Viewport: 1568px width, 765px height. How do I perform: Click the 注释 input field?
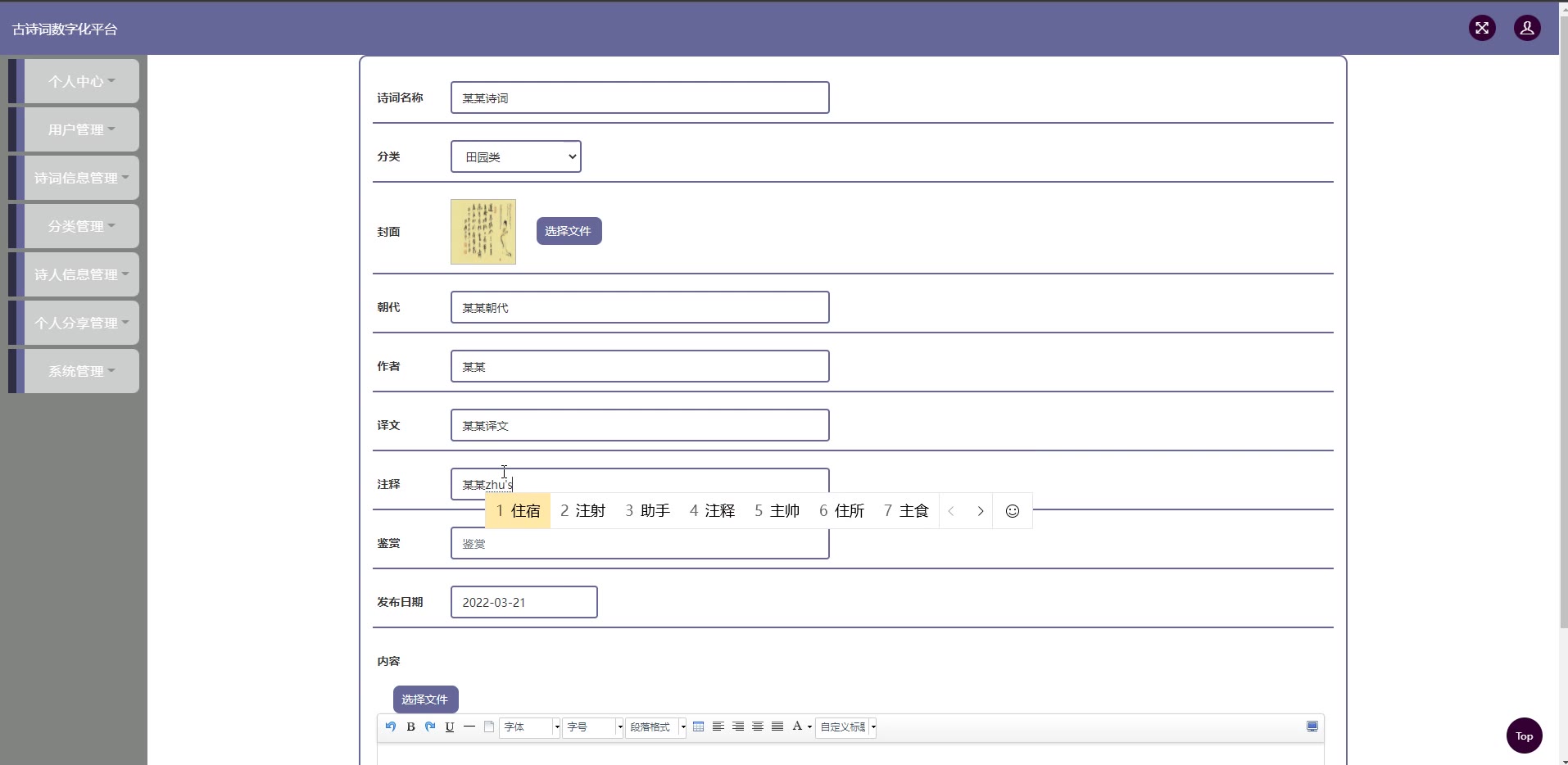pos(640,483)
